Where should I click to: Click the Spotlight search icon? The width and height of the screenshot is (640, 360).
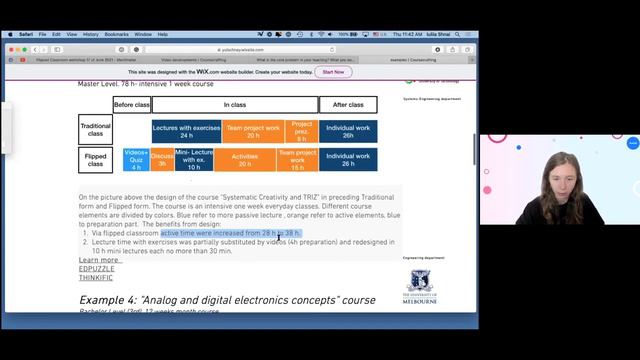coord(458,35)
